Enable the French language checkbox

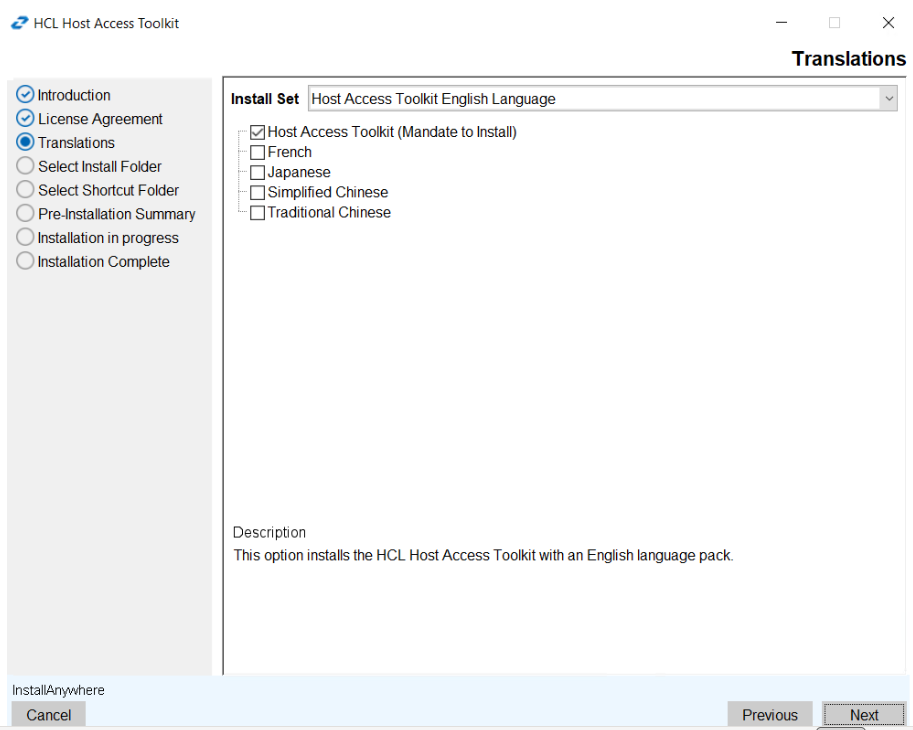[x=257, y=153]
